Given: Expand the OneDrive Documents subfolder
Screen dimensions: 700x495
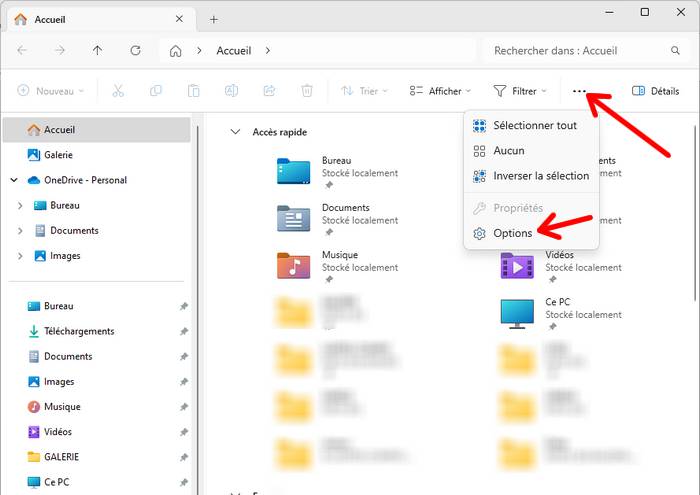Looking at the screenshot, I should (x=20, y=231).
